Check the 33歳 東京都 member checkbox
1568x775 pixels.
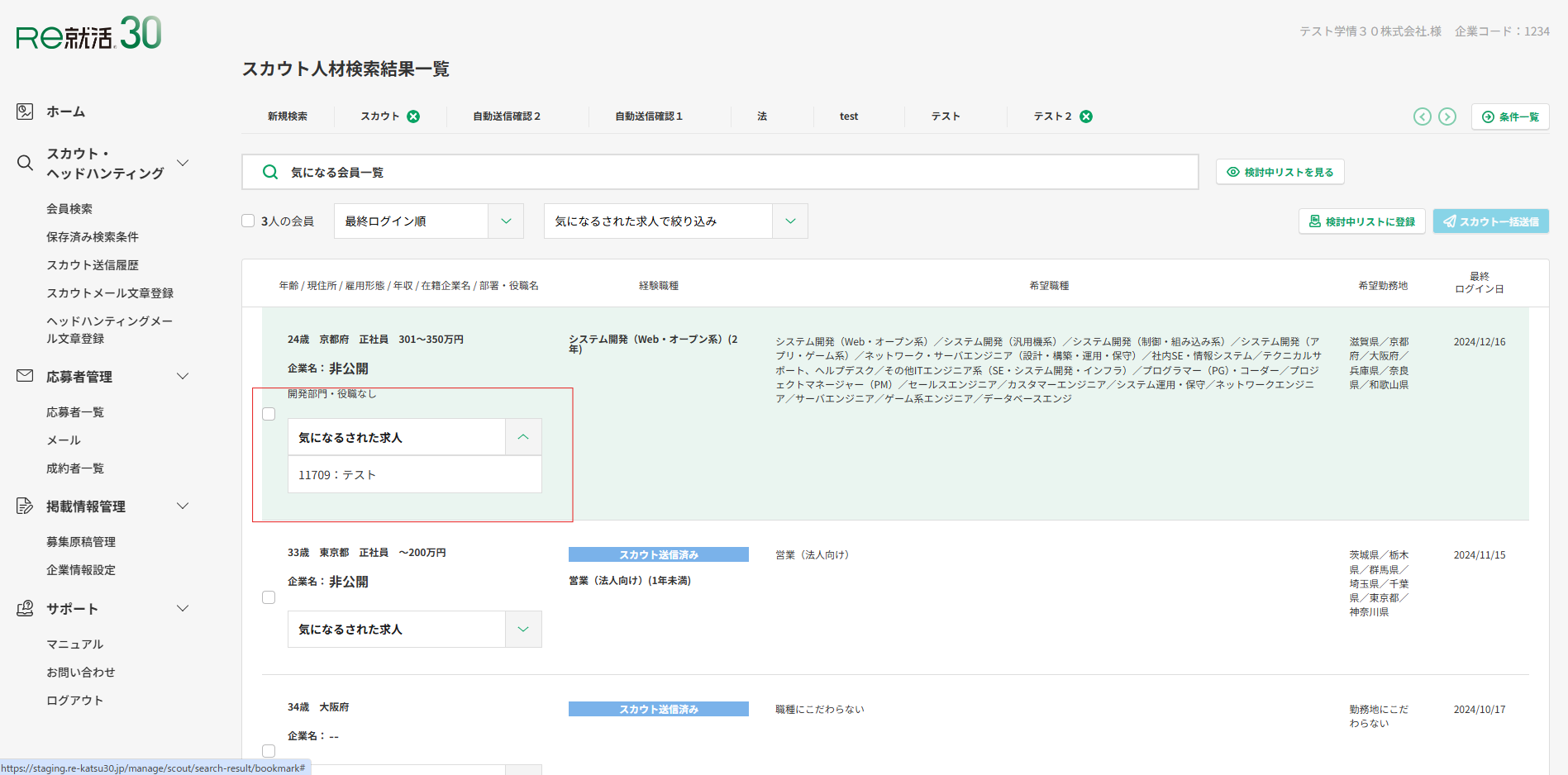269,597
